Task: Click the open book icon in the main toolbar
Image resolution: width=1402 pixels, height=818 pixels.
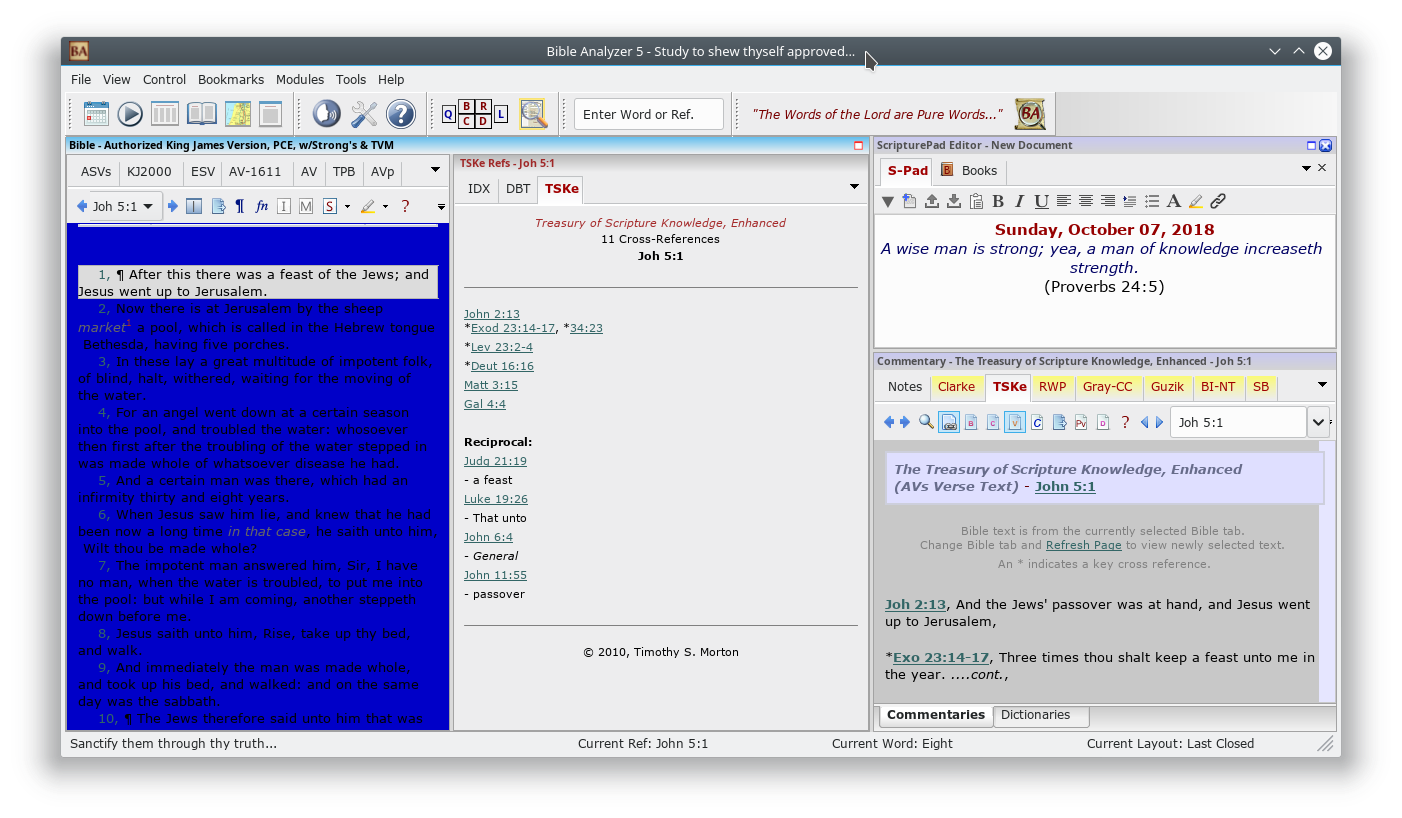Action: coord(202,114)
